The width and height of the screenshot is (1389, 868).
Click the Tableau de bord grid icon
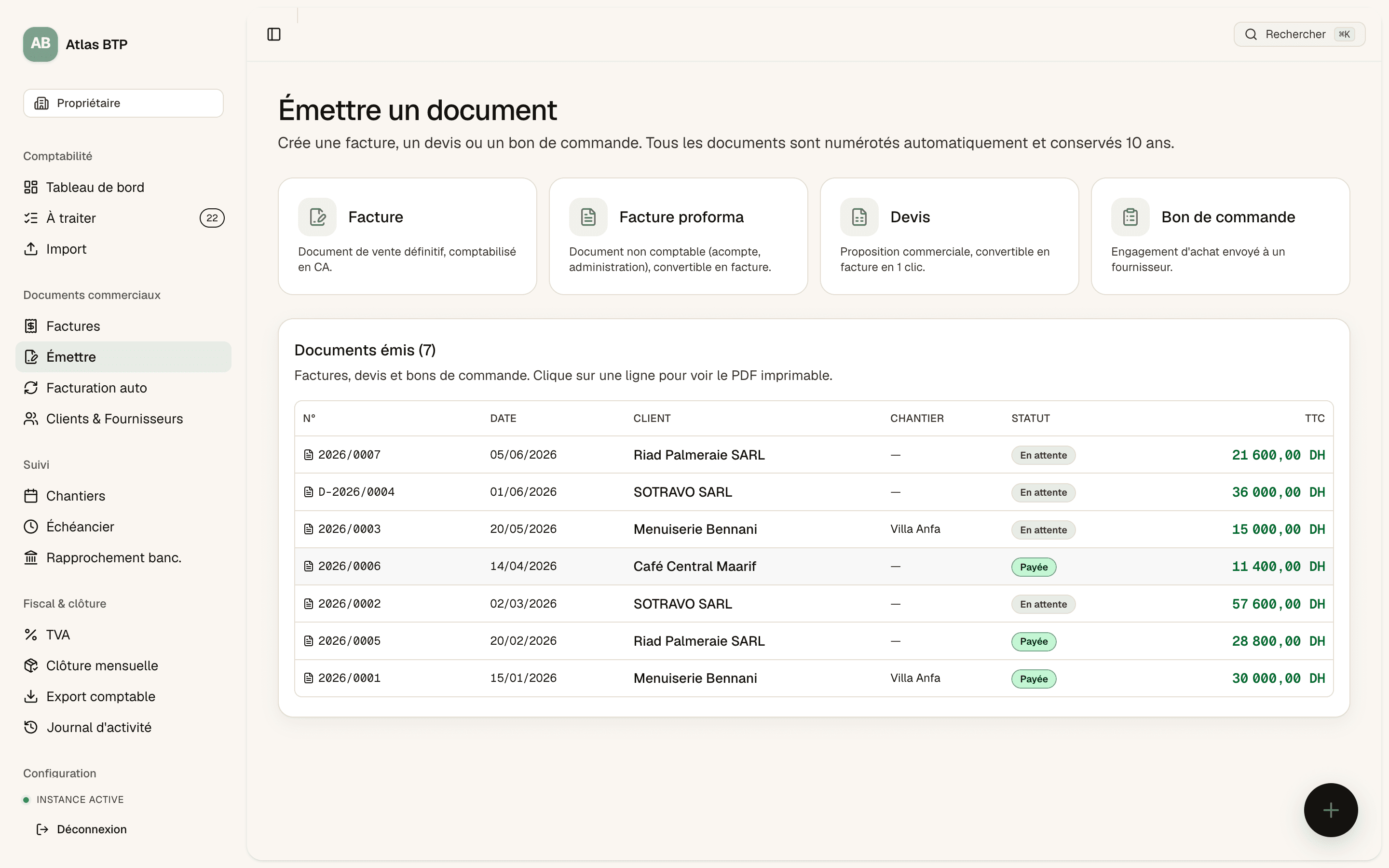point(31,187)
